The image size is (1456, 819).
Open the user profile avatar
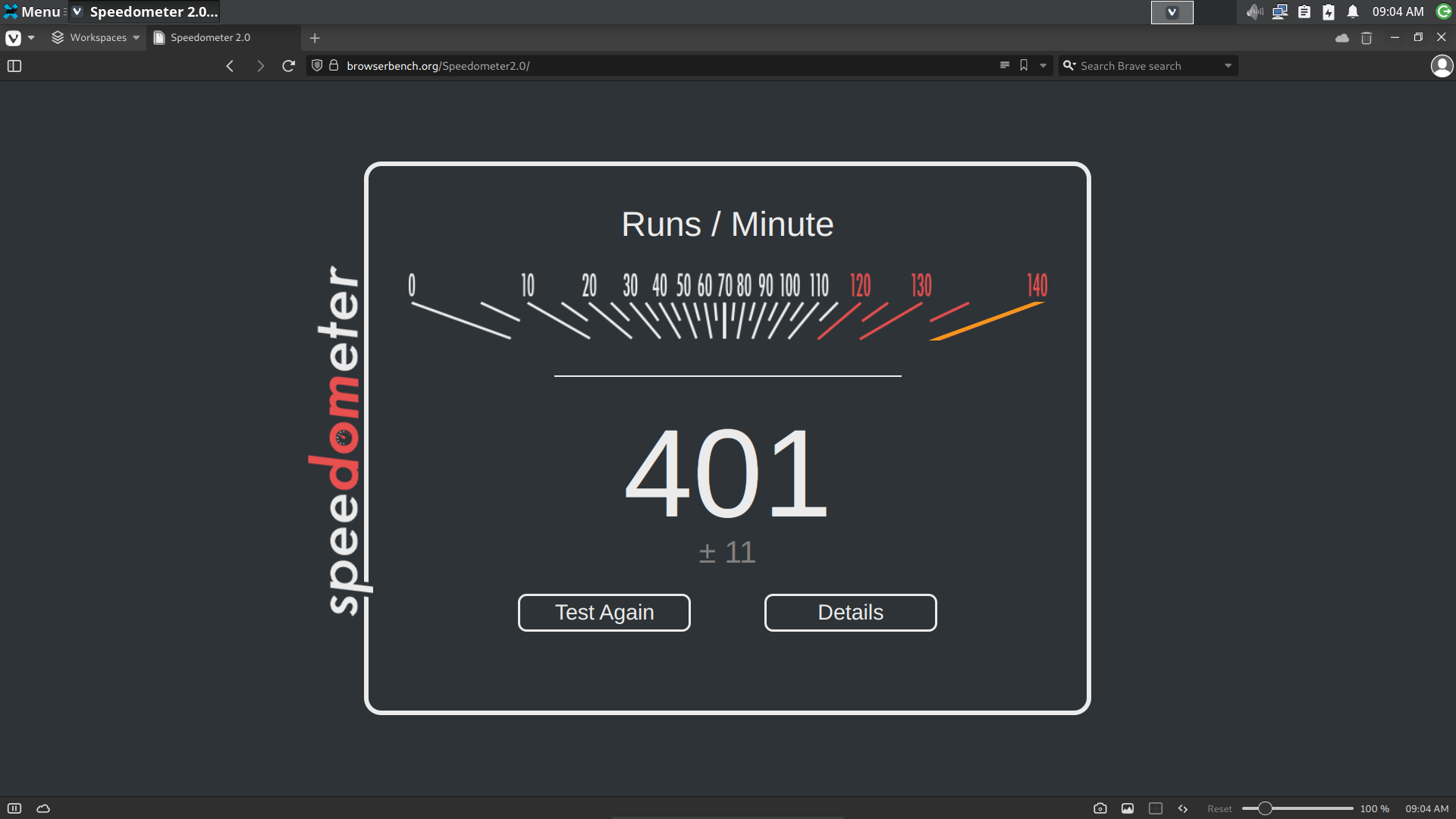click(x=1442, y=66)
